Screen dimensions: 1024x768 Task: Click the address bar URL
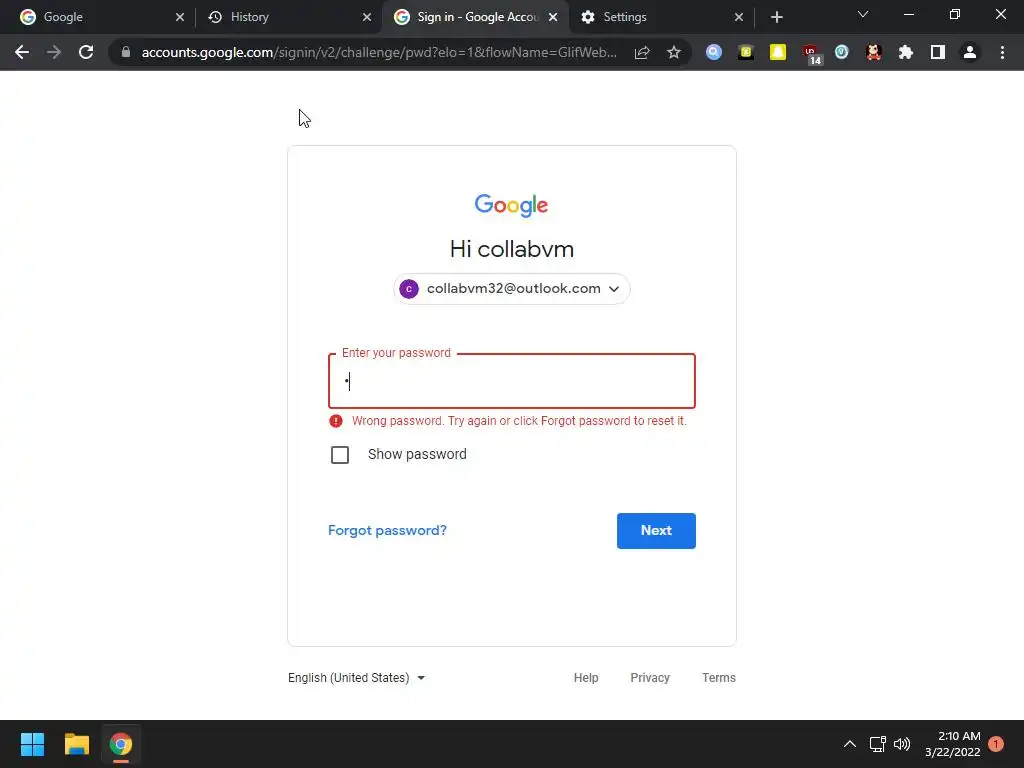[379, 52]
